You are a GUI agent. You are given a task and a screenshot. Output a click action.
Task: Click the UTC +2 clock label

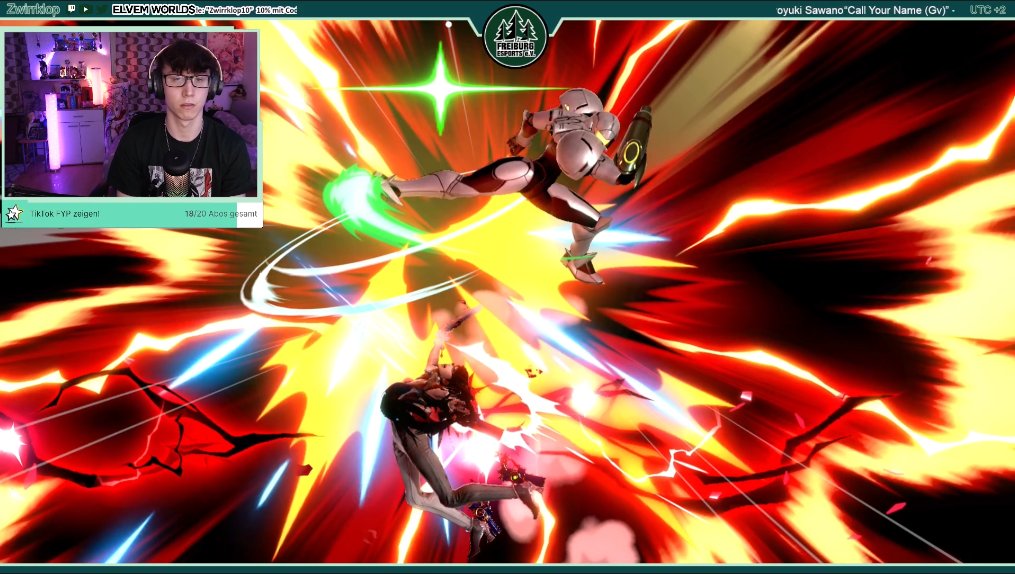click(x=987, y=10)
